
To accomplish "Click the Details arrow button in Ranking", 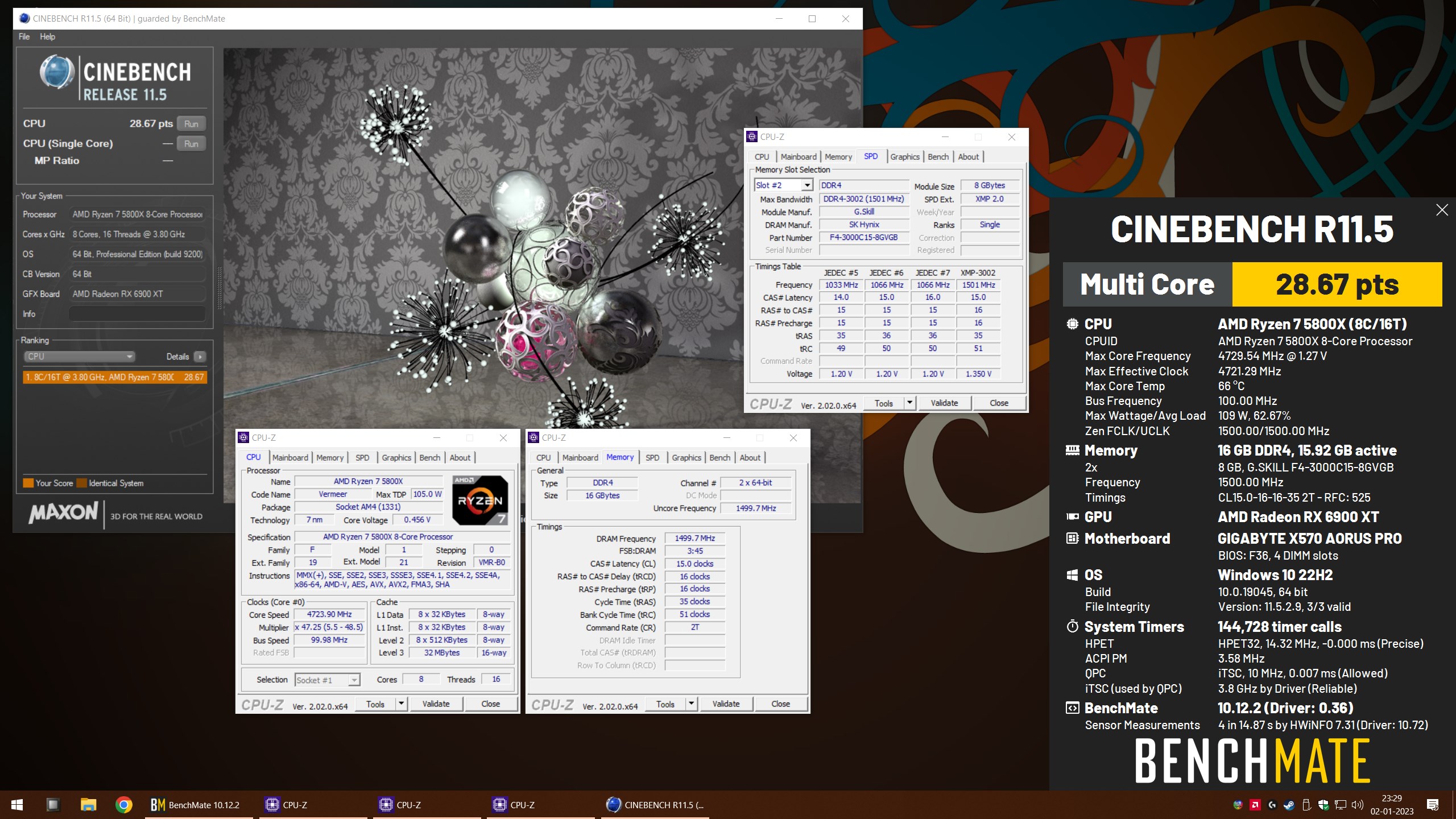I will click(x=200, y=357).
